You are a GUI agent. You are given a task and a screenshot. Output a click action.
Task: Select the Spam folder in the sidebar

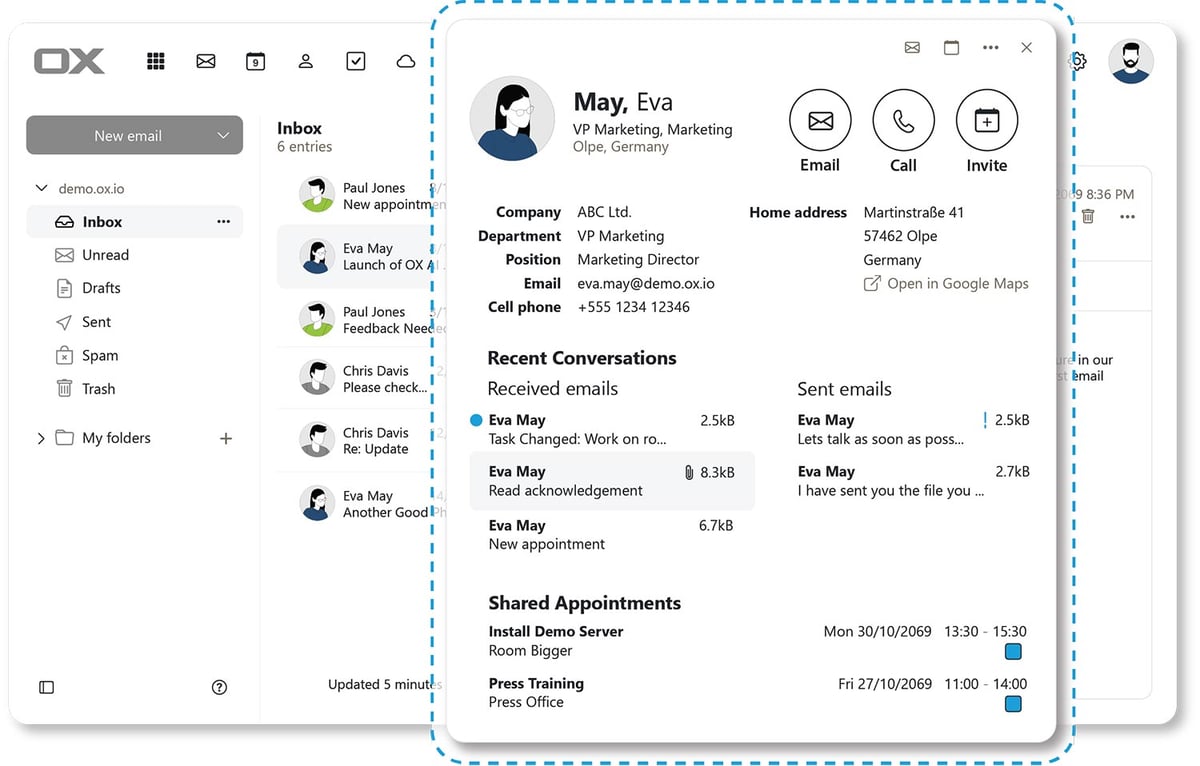coord(100,355)
